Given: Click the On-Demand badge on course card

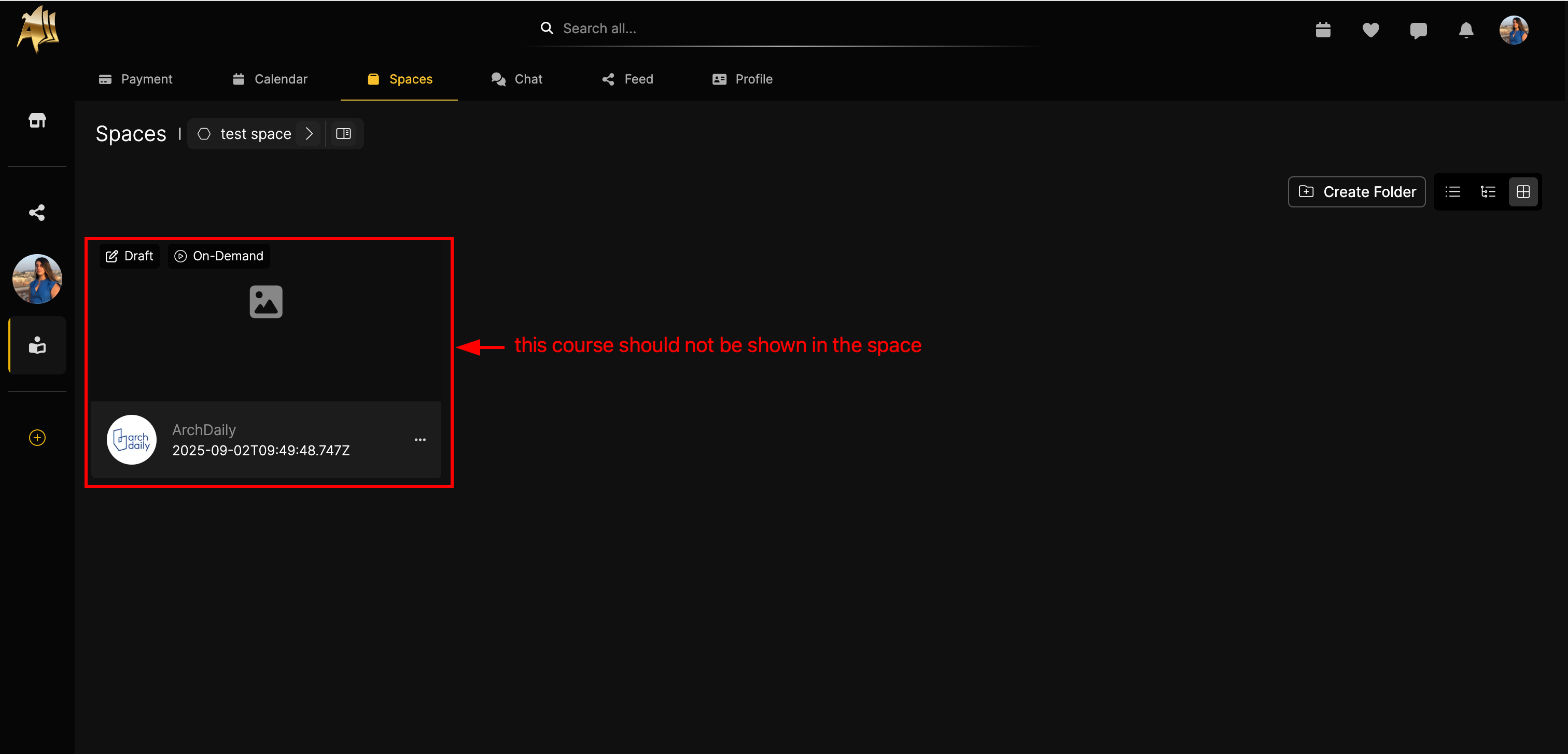Looking at the screenshot, I should tap(219, 256).
